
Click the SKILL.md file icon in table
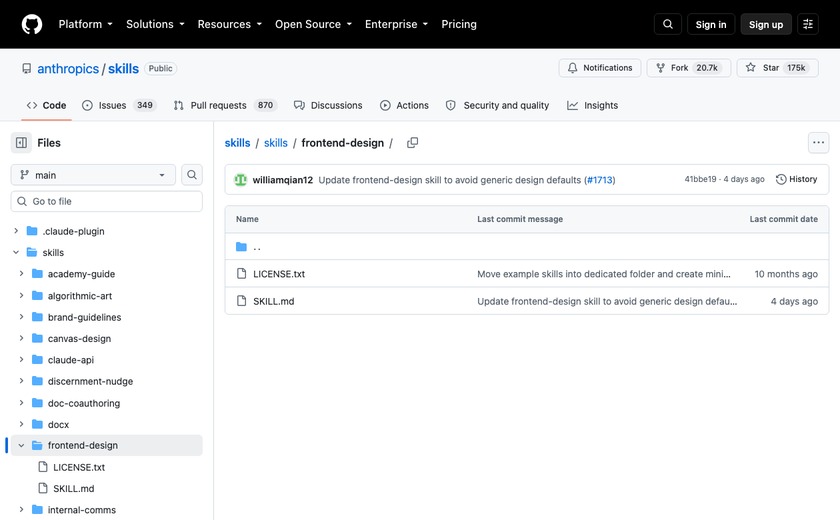point(242,301)
